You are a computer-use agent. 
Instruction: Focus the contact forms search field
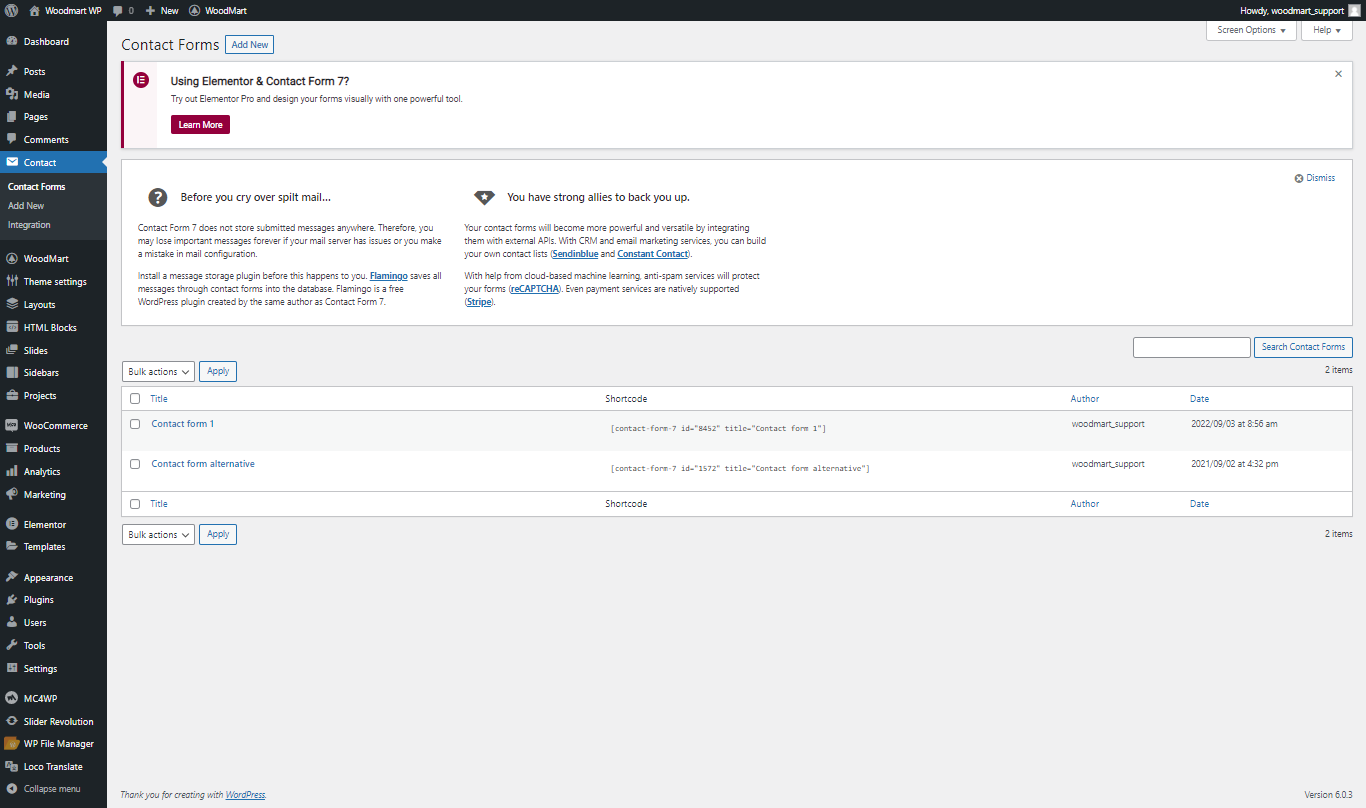(x=1192, y=347)
